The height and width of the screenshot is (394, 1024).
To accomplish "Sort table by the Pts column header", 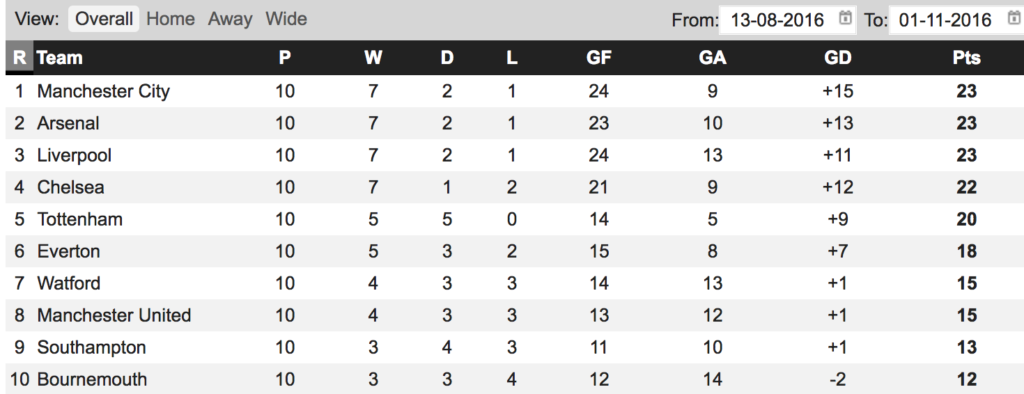I will [966, 57].
